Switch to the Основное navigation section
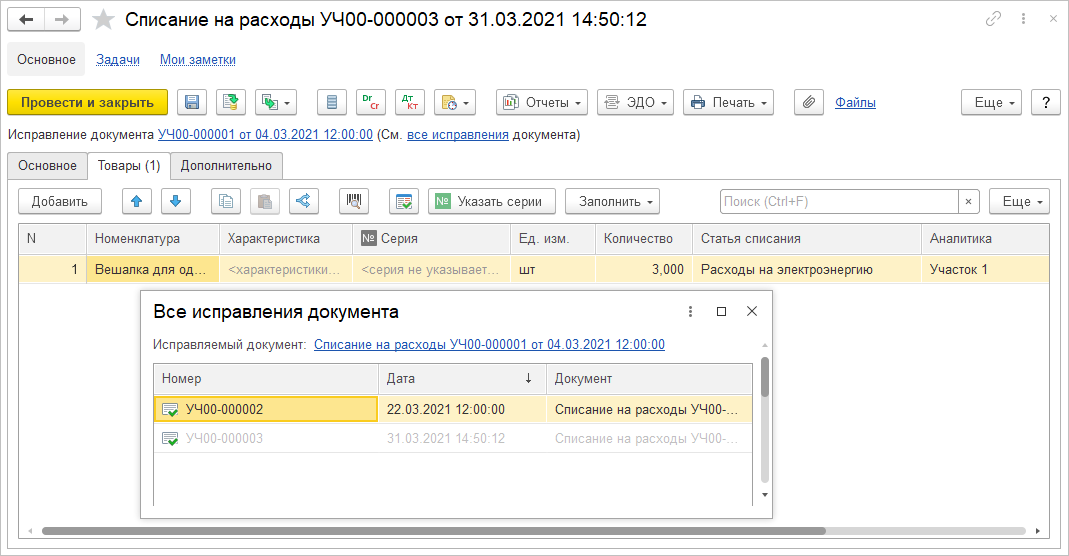Viewport: 1069px width, 556px height. coord(46,59)
